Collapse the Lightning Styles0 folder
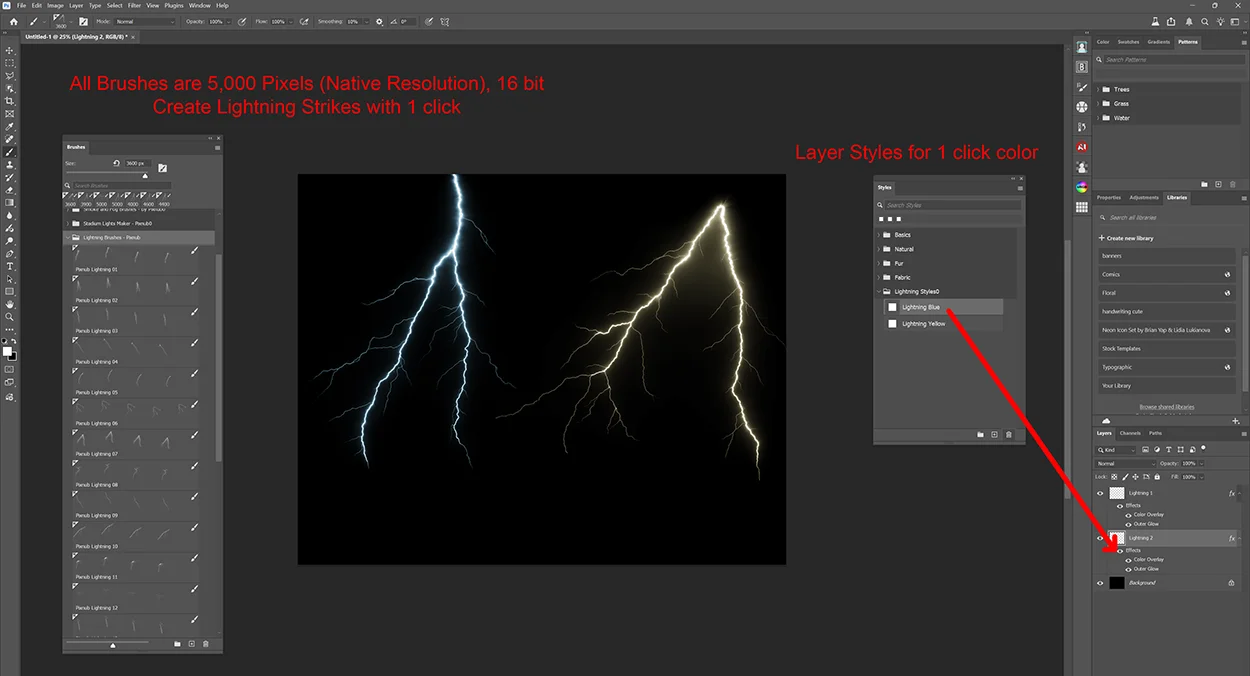 (x=878, y=291)
